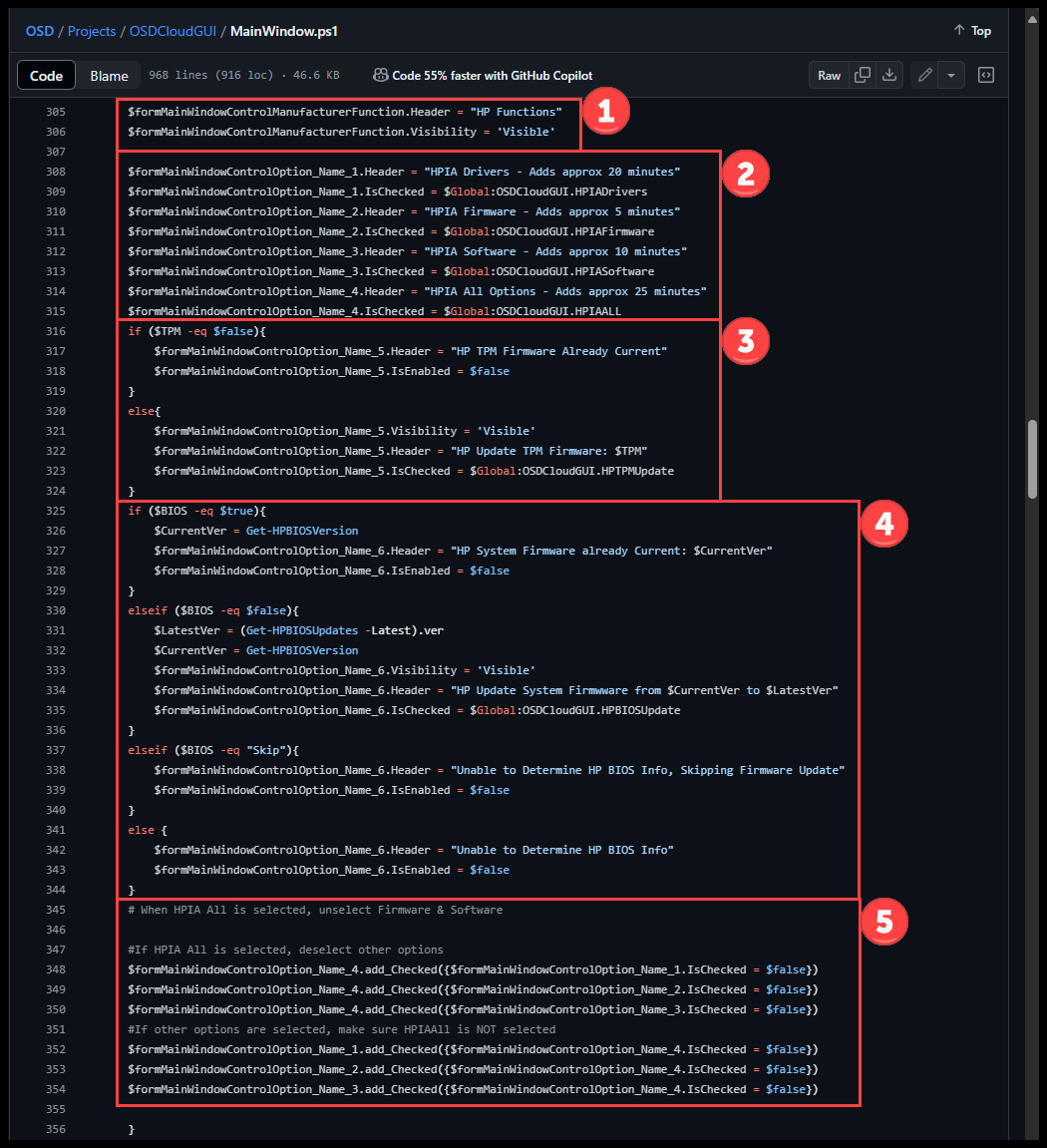This screenshot has width=1047, height=1148.
Task: Navigate to OSDCloudGUI folder breadcrumb
Action: (173, 31)
